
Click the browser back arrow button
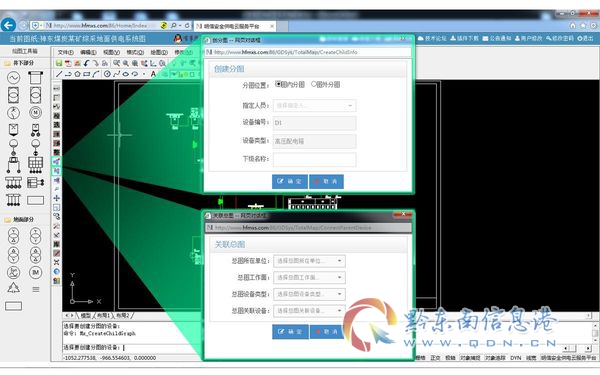[8, 25]
